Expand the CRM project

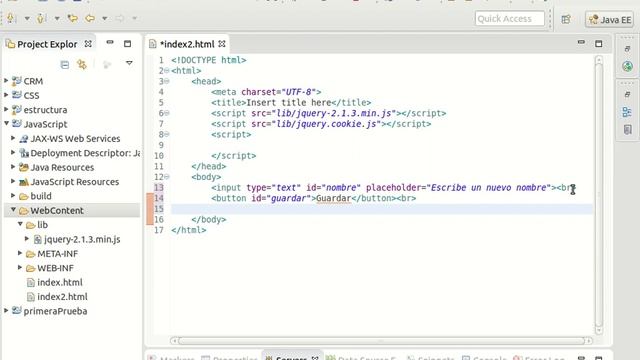click(6, 81)
